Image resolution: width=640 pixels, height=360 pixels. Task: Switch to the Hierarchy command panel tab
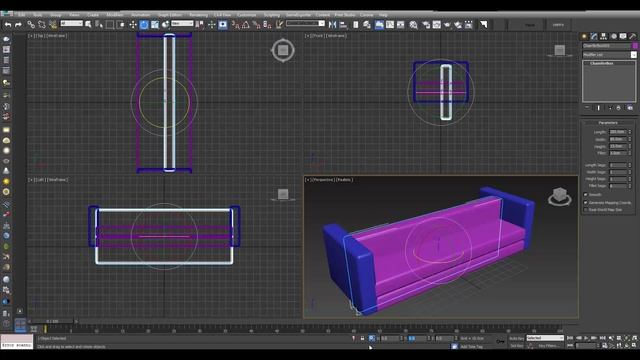click(x=604, y=36)
